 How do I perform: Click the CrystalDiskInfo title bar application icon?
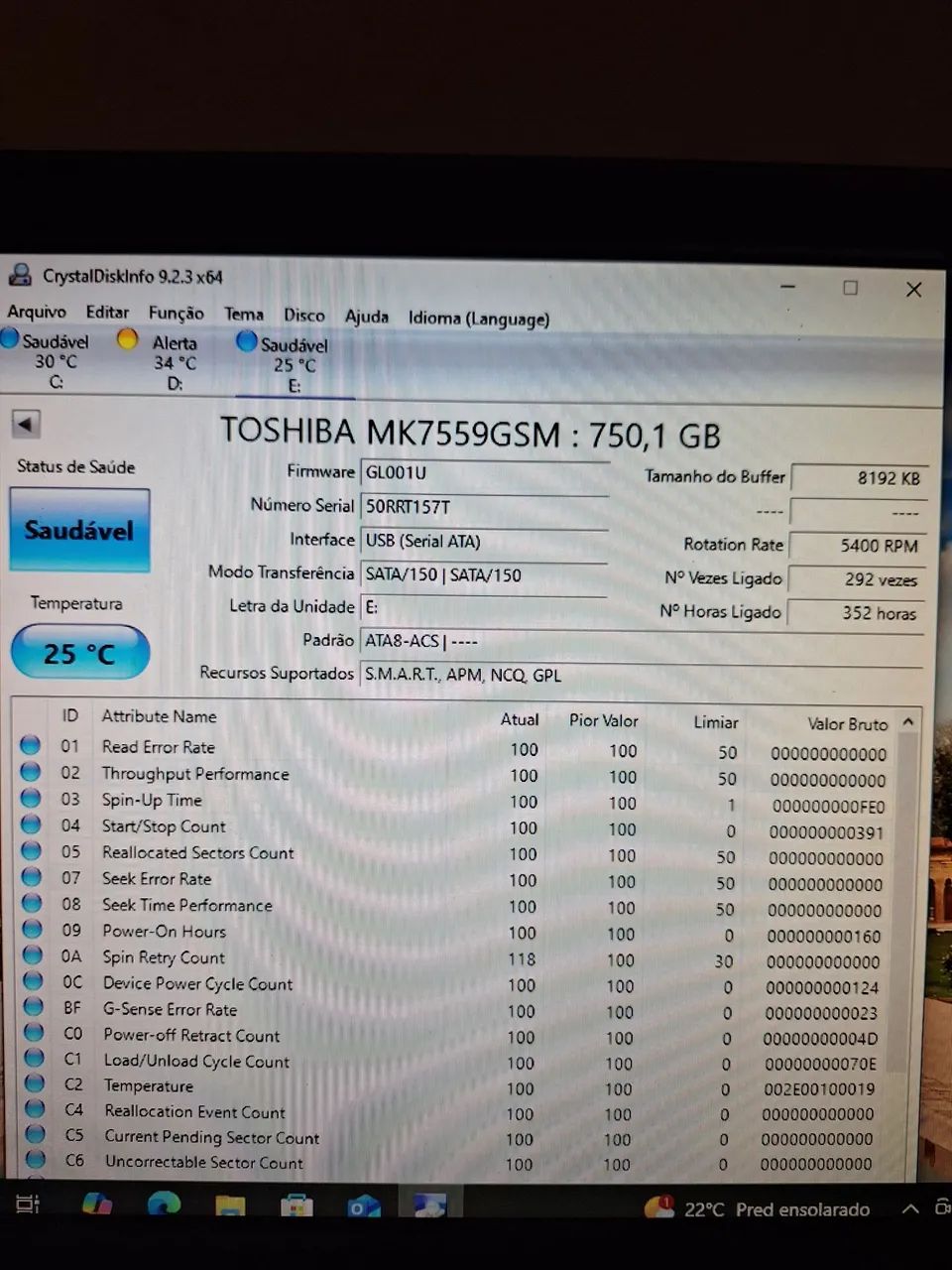20,275
